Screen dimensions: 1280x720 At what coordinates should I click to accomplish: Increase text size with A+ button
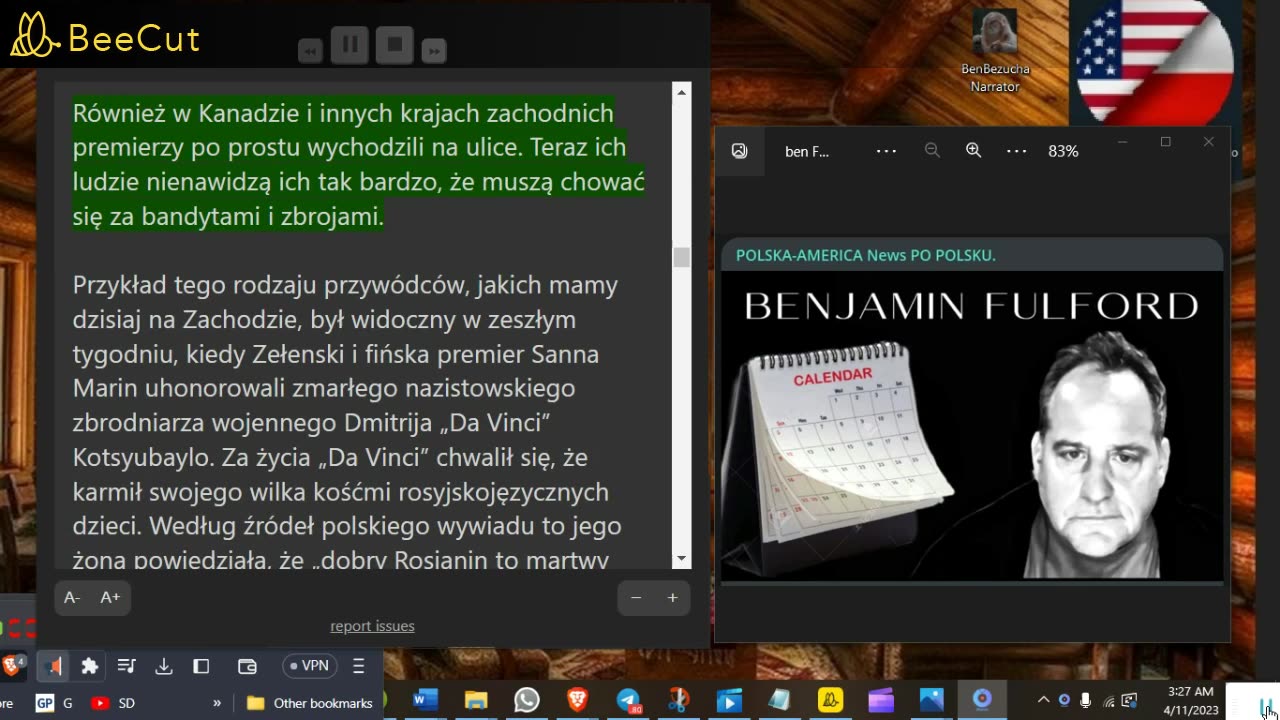110,597
